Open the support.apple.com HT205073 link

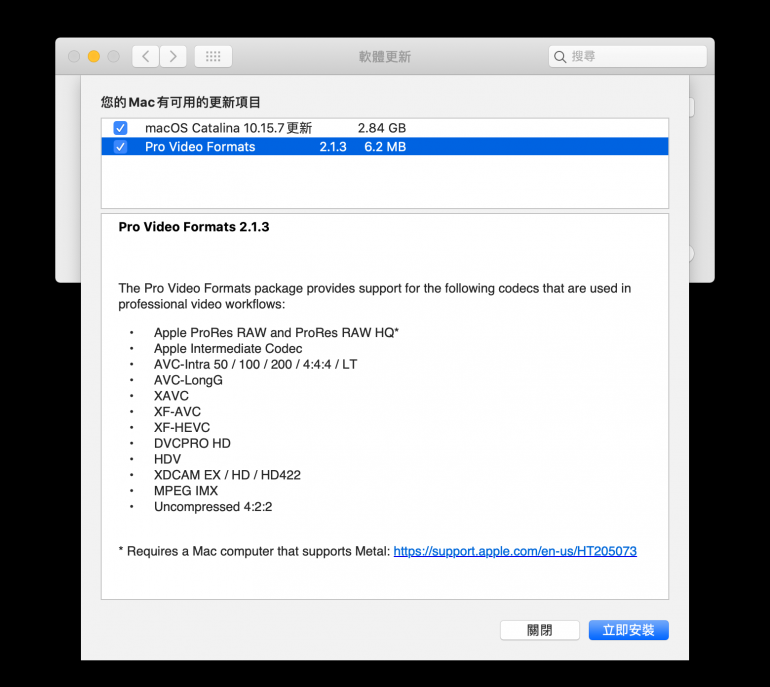coord(515,551)
